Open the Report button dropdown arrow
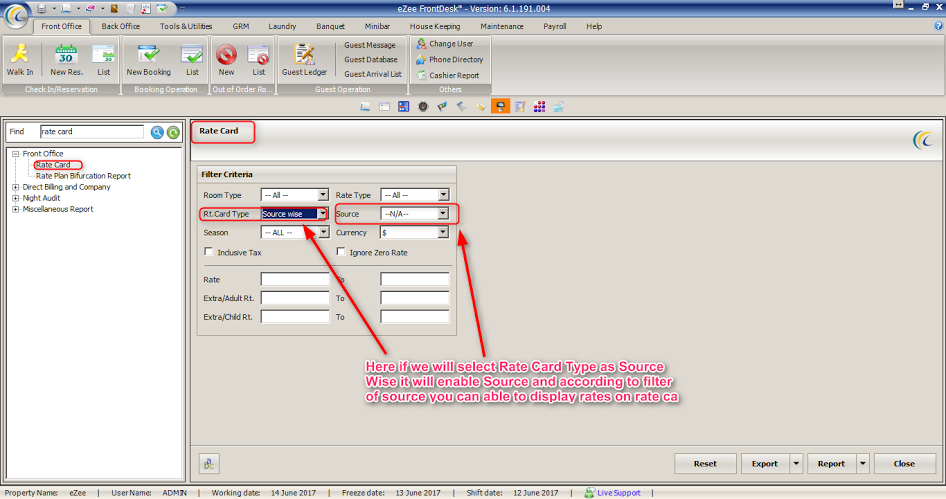 coord(862,463)
